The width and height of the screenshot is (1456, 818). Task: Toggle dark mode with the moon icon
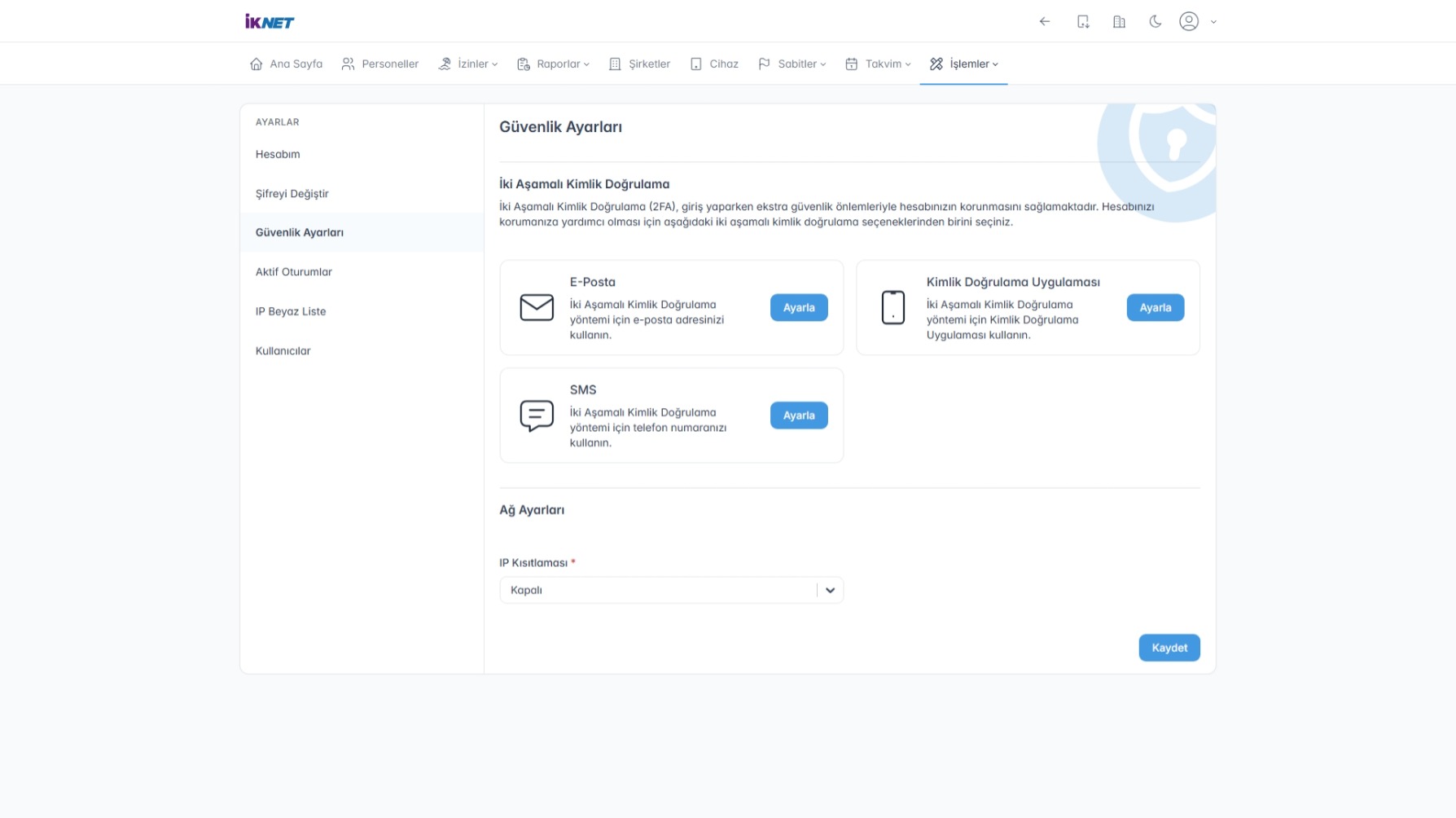(x=1155, y=22)
